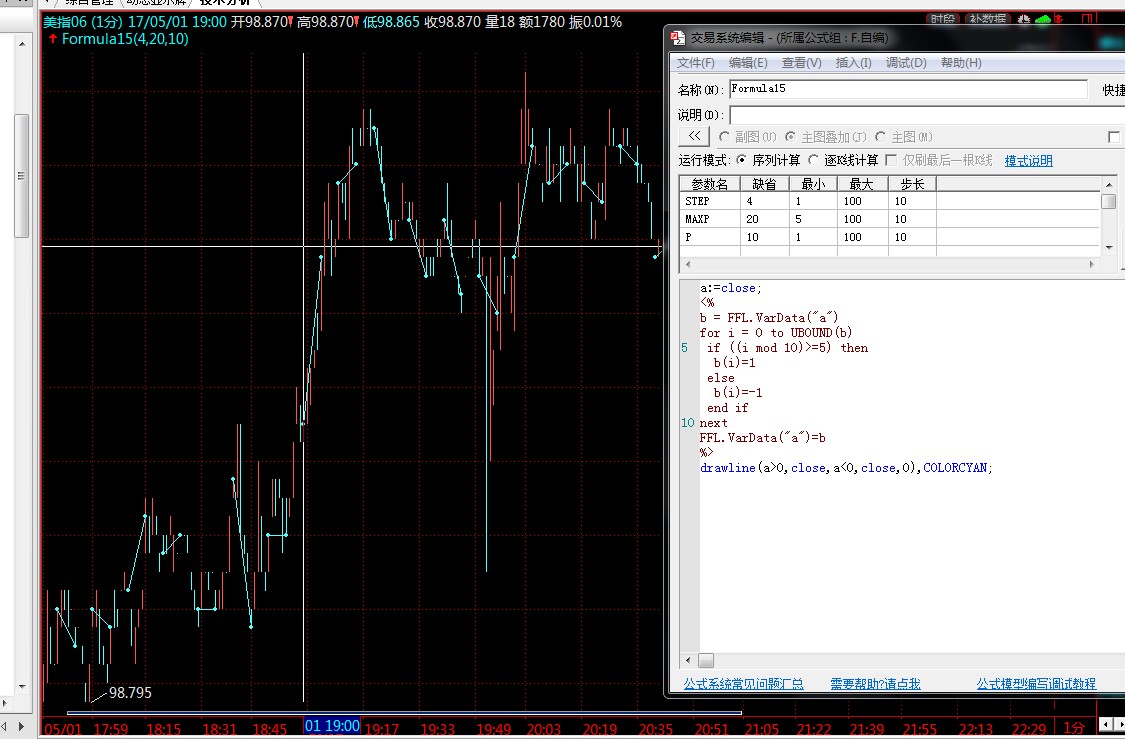Click the 最大 column header

pos(862,184)
